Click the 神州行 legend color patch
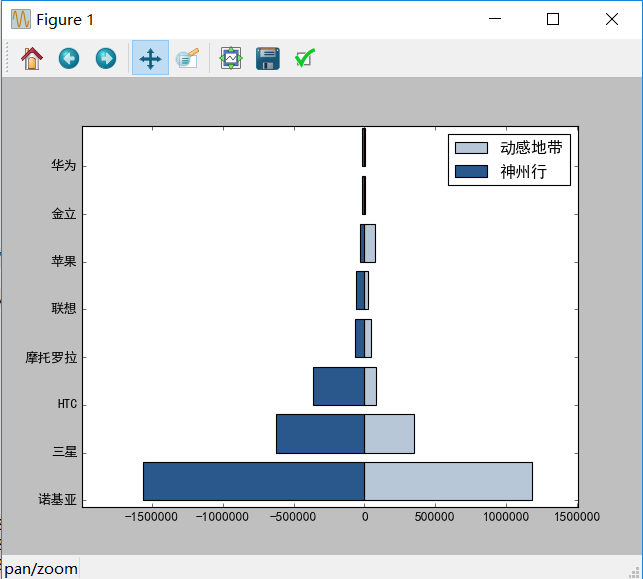This screenshot has height=579, width=643. point(471,171)
